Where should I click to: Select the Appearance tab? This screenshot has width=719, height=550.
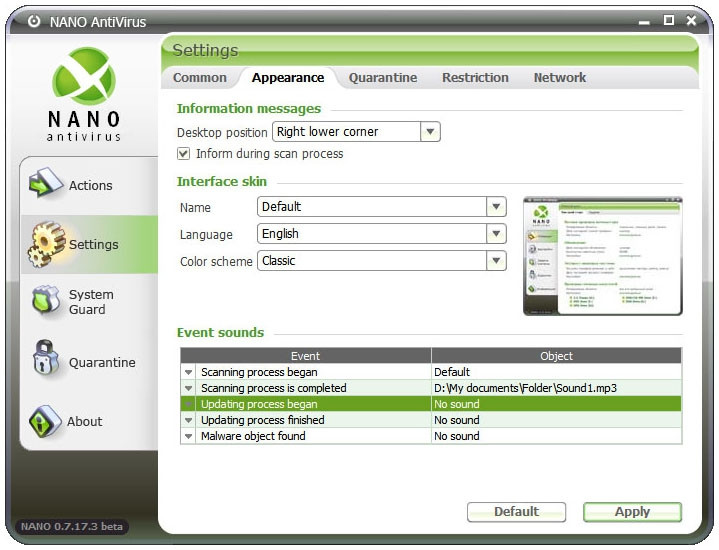click(288, 78)
